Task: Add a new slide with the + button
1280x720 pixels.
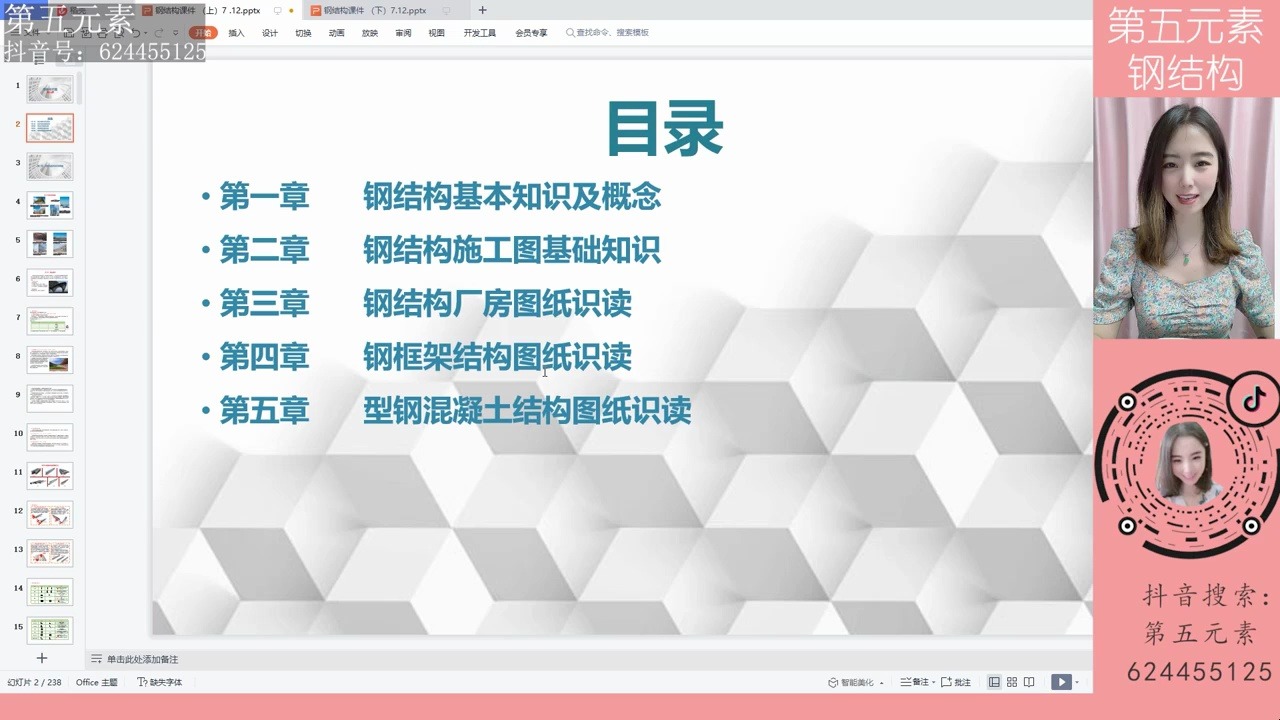Action: pos(41,658)
